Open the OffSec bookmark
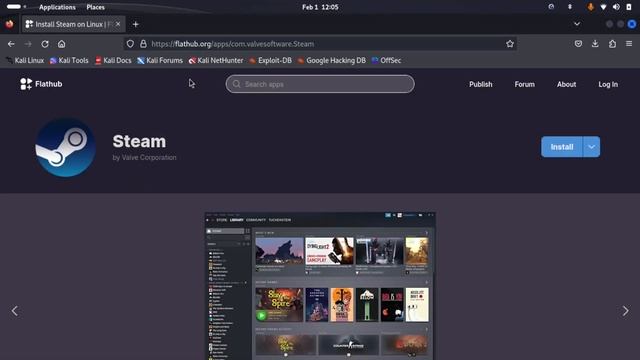The image size is (640, 360). [386, 60]
